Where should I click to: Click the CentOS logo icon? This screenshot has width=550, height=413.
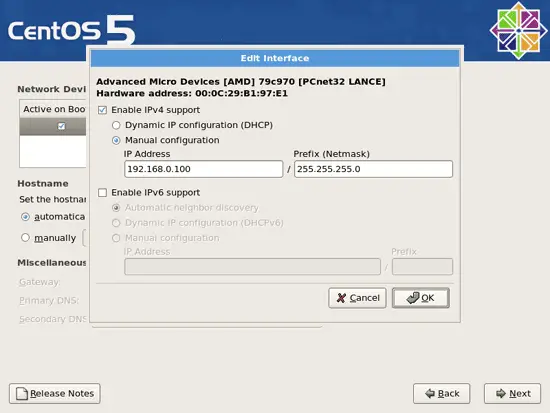(x=518, y=31)
